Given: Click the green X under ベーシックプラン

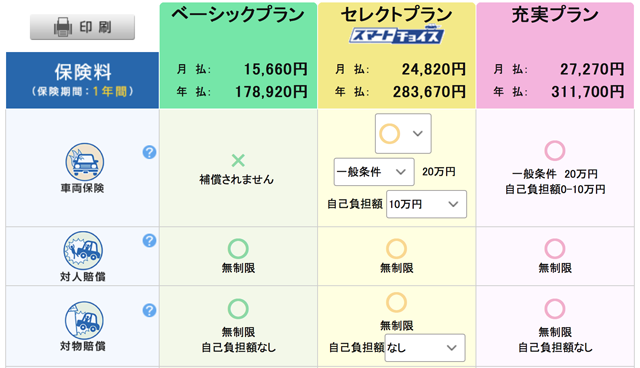Looking at the screenshot, I should (238, 160).
